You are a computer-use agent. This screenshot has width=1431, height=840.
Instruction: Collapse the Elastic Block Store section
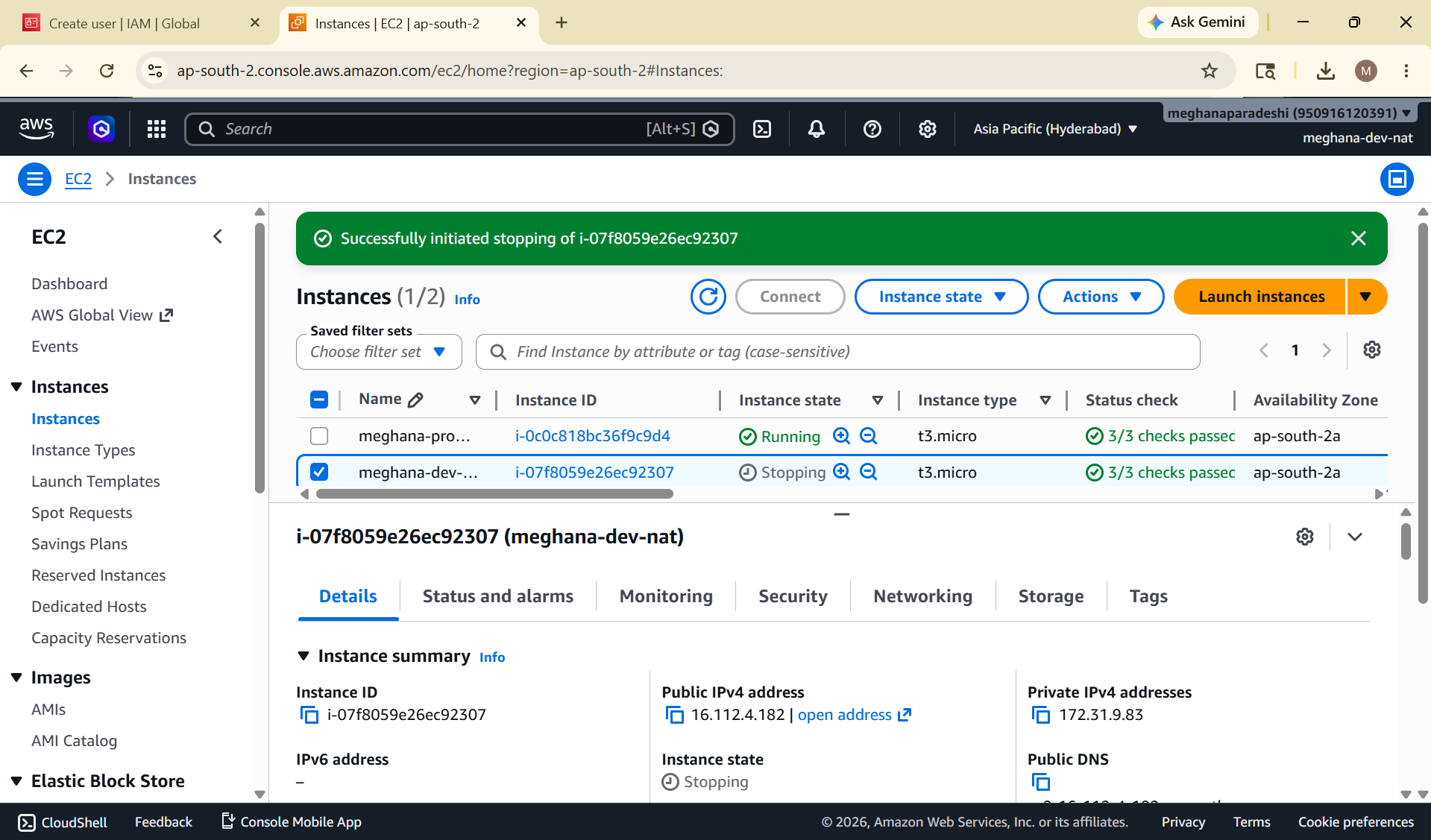[16, 781]
